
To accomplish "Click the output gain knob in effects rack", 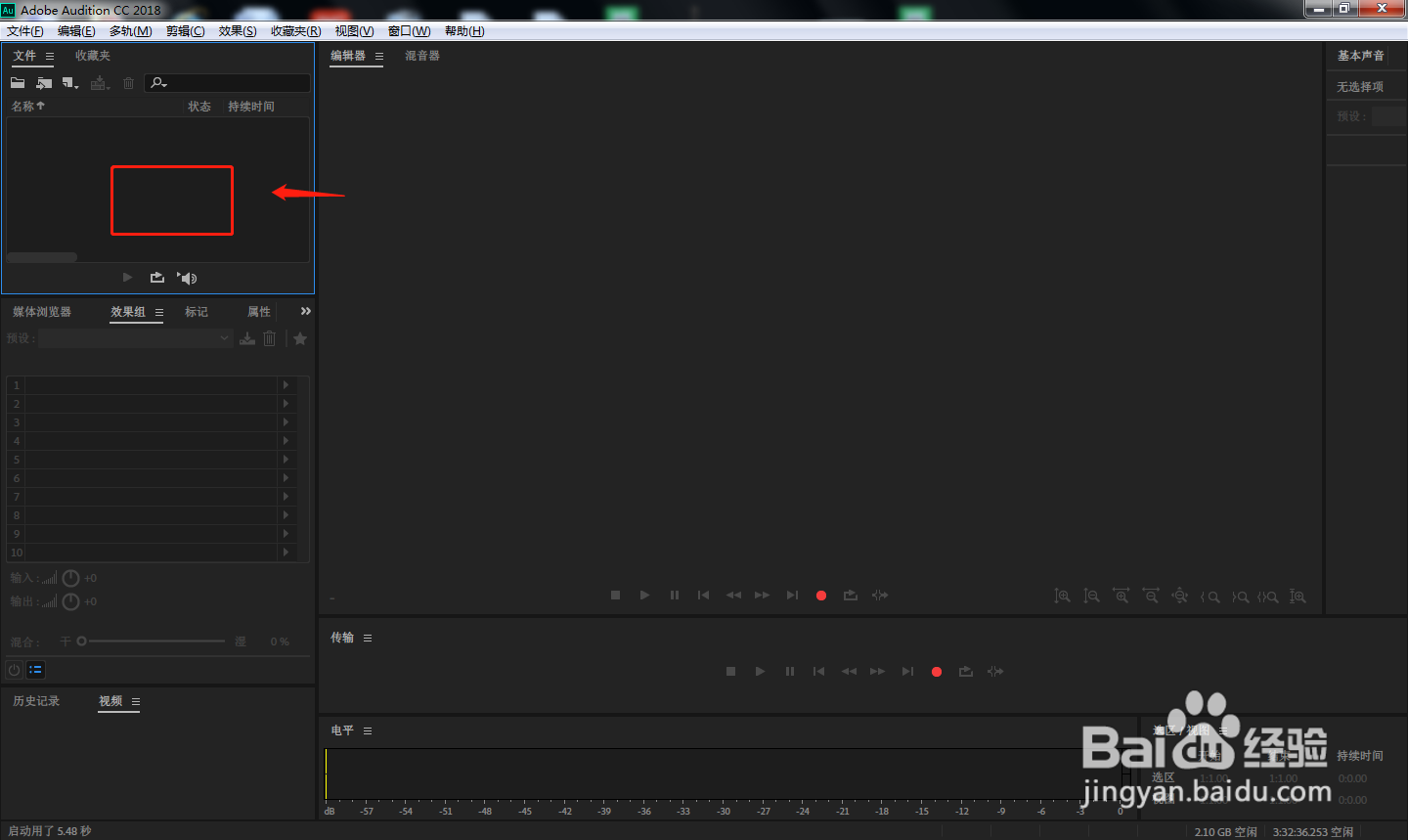I will pyautogui.click(x=70, y=601).
